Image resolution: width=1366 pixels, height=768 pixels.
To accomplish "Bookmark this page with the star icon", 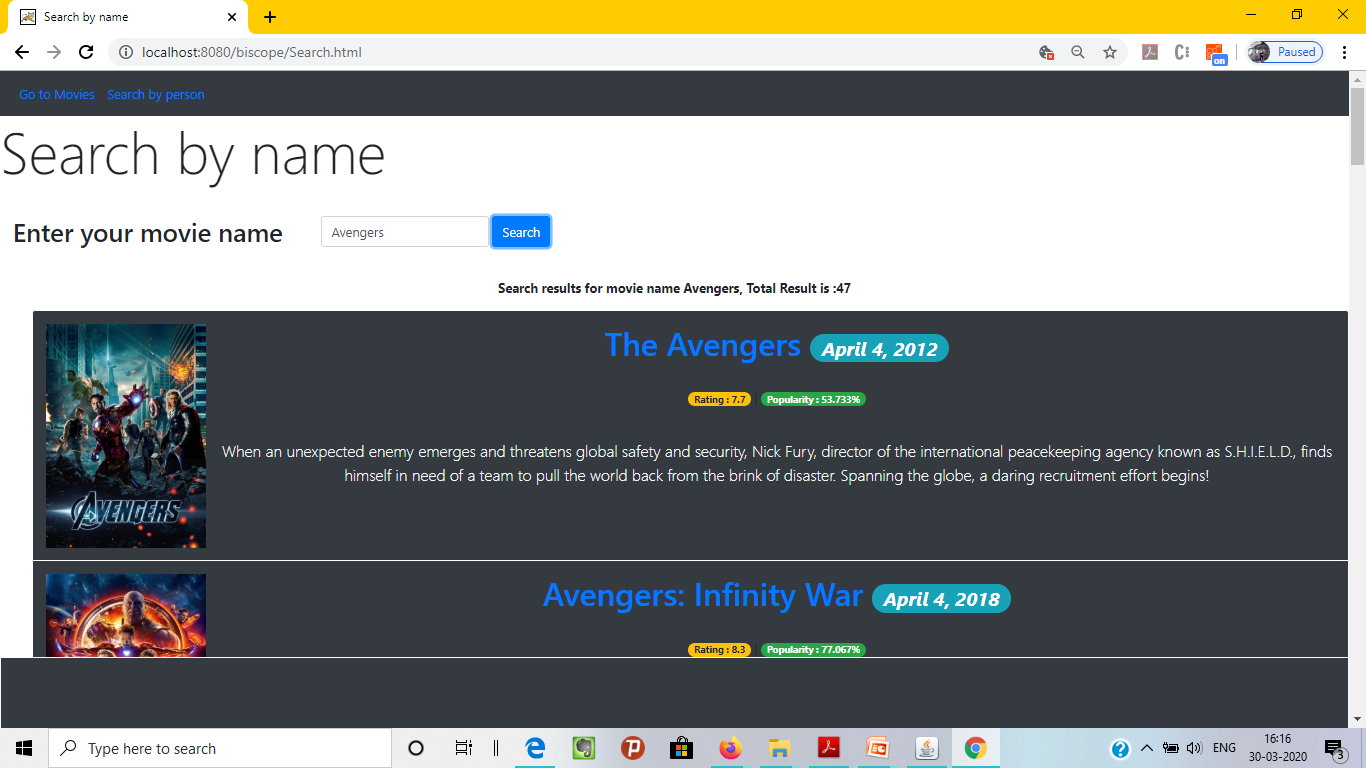I will pyautogui.click(x=1110, y=52).
